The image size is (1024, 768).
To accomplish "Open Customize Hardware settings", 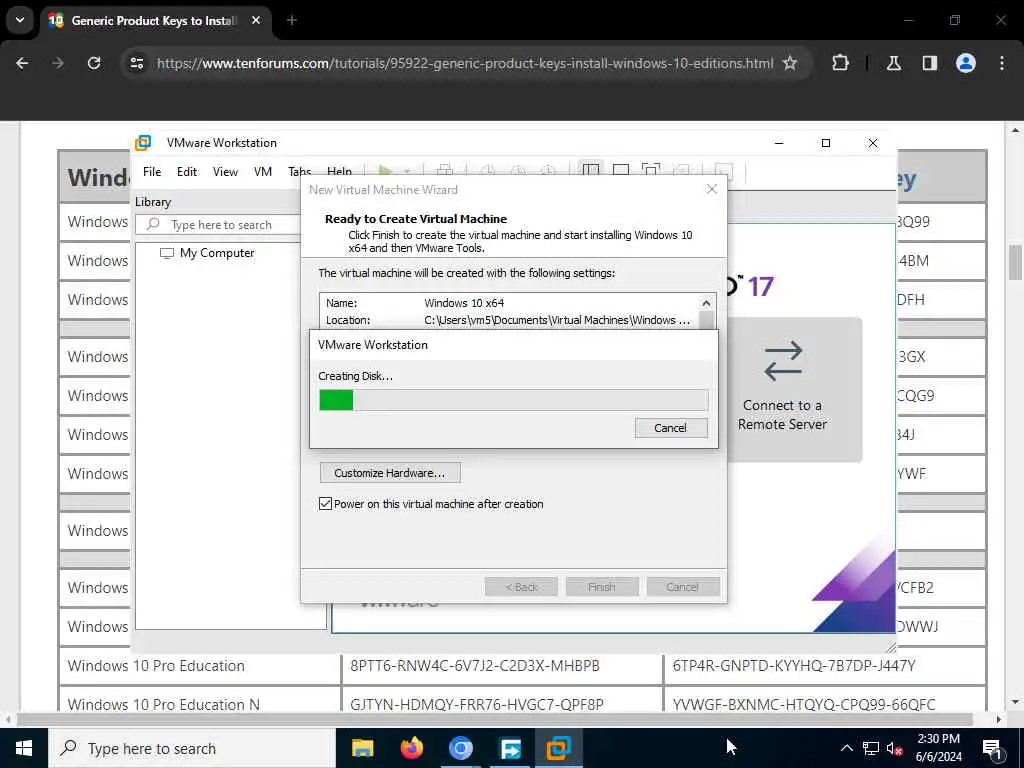I will (x=390, y=472).
